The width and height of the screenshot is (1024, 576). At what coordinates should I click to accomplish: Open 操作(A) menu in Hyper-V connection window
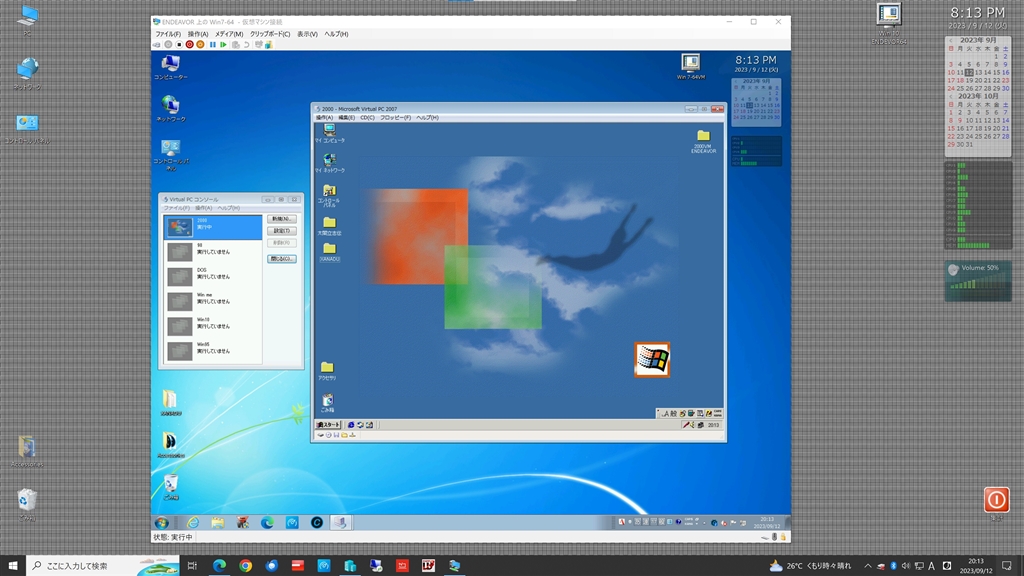pyautogui.click(x=198, y=34)
